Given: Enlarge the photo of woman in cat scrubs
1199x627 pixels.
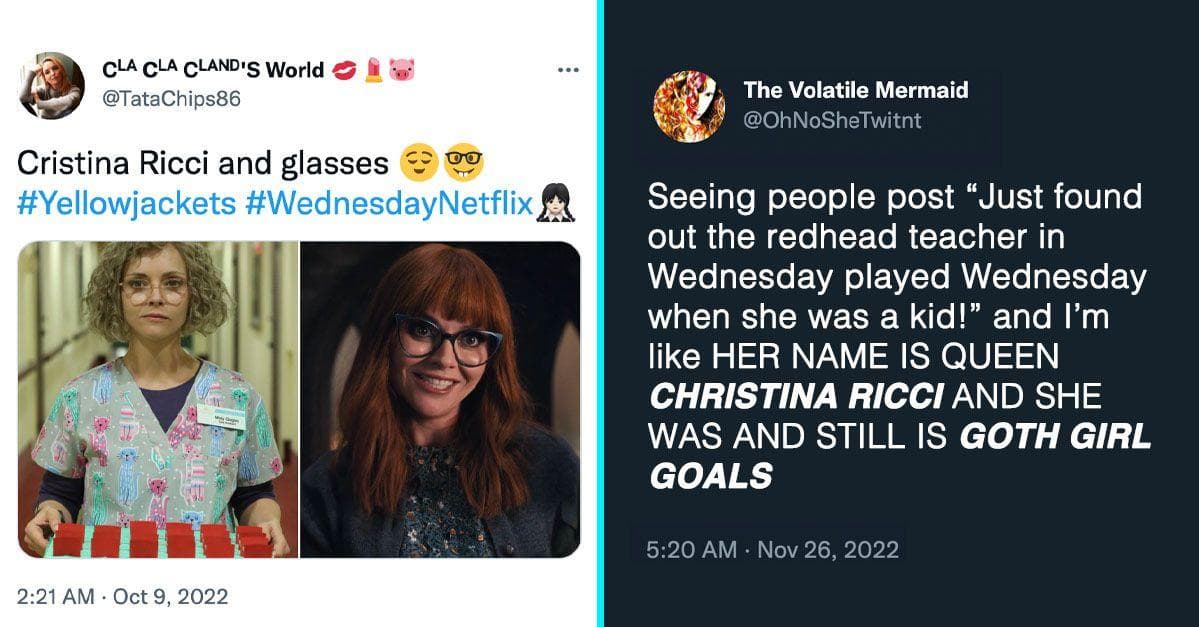Looking at the screenshot, I should tap(158, 399).
